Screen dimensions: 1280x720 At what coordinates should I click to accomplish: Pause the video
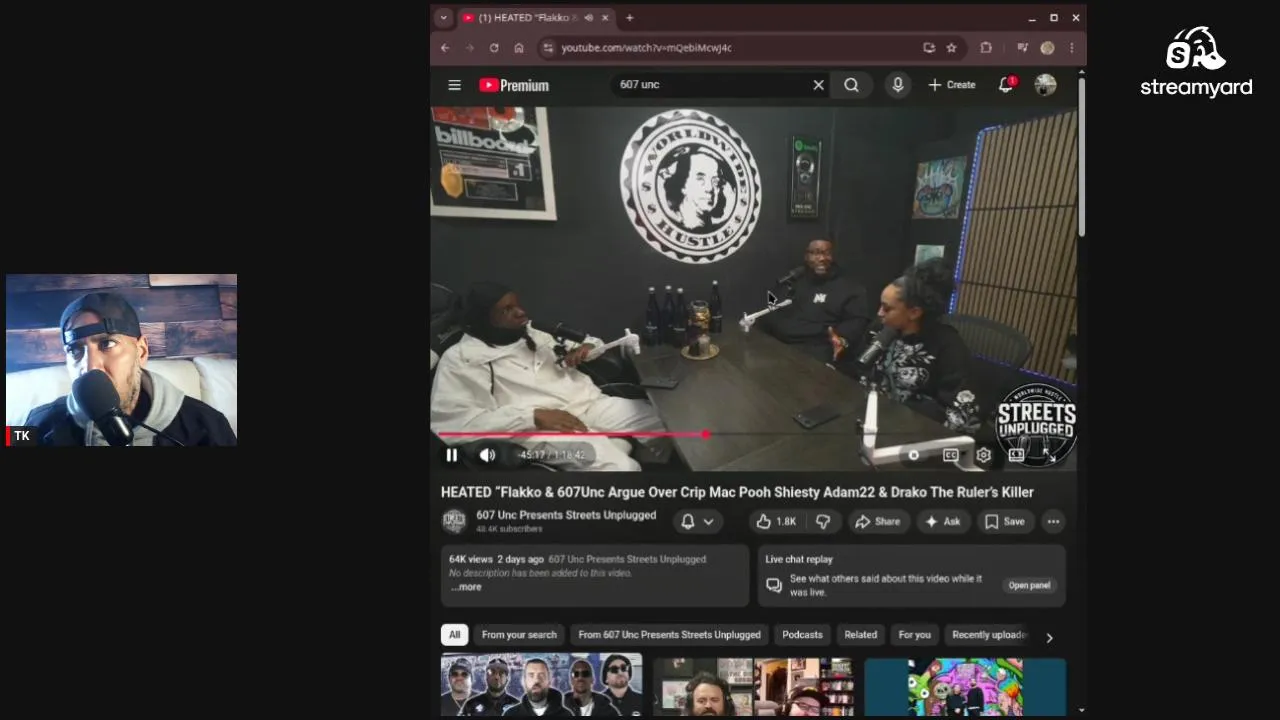point(451,455)
